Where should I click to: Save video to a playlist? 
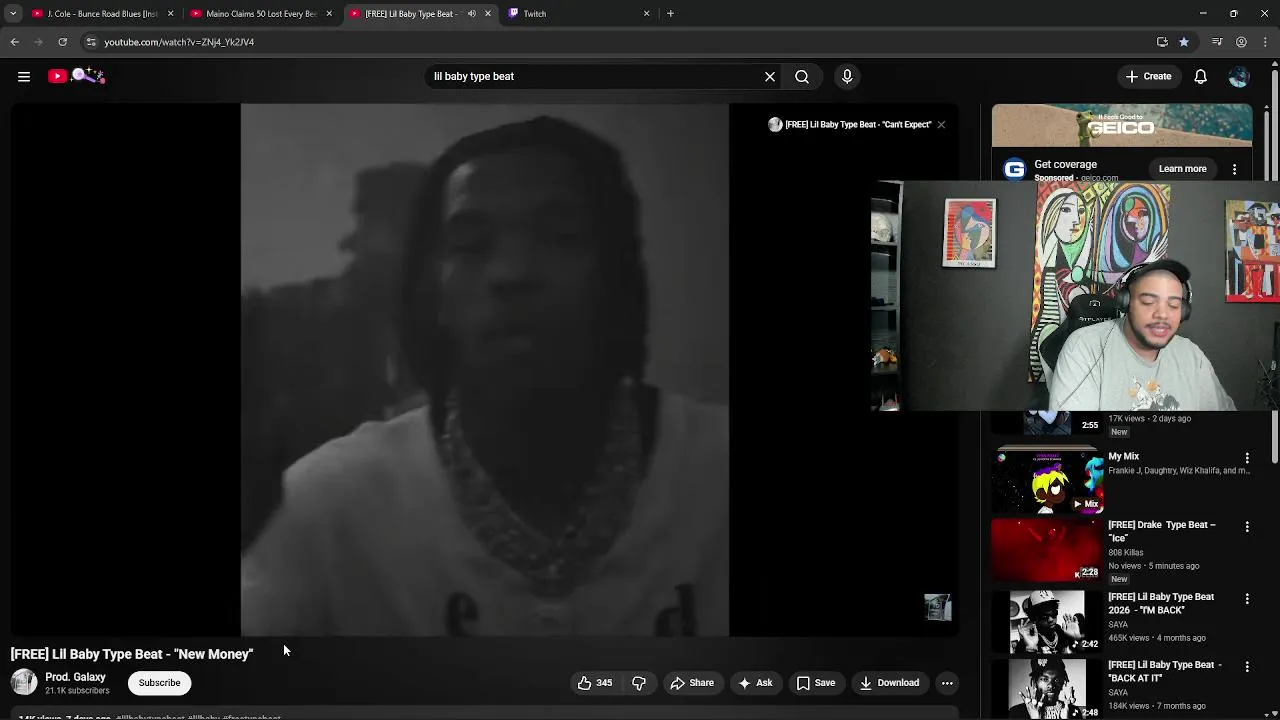click(x=815, y=683)
